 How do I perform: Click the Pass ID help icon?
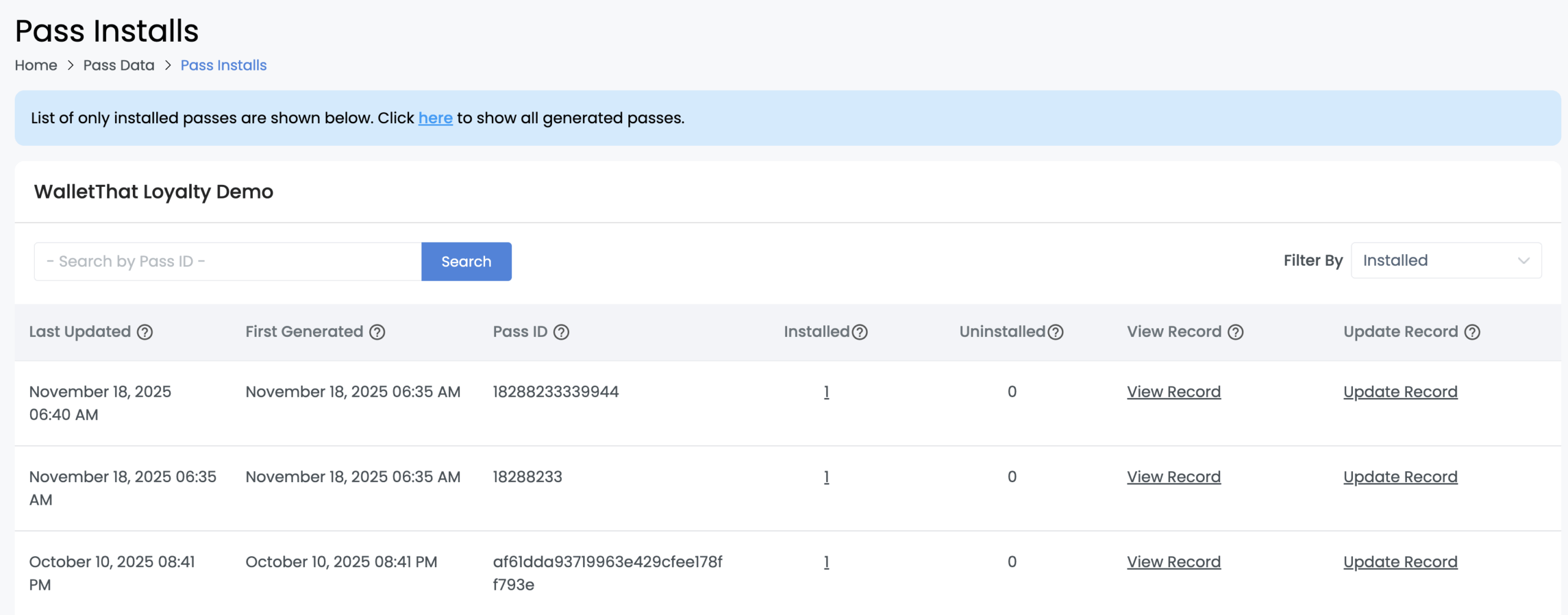coord(561,332)
